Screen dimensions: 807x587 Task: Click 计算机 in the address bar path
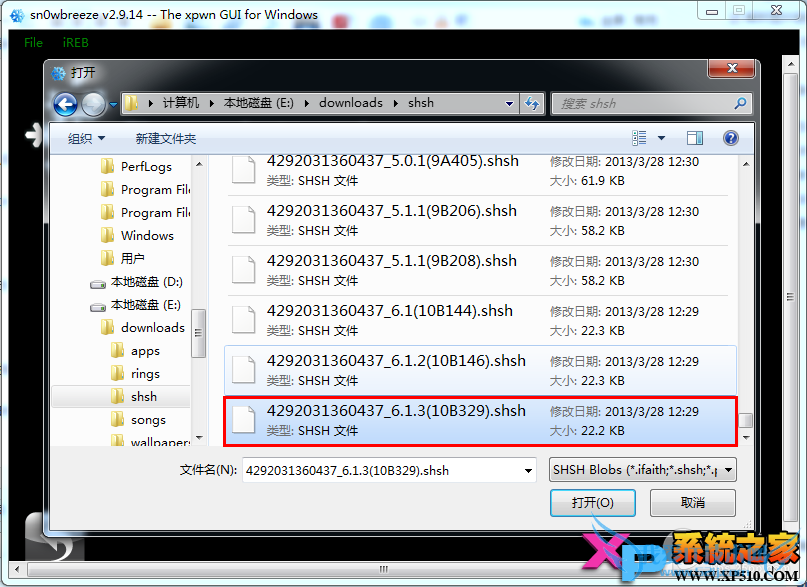[x=181, y=103]
